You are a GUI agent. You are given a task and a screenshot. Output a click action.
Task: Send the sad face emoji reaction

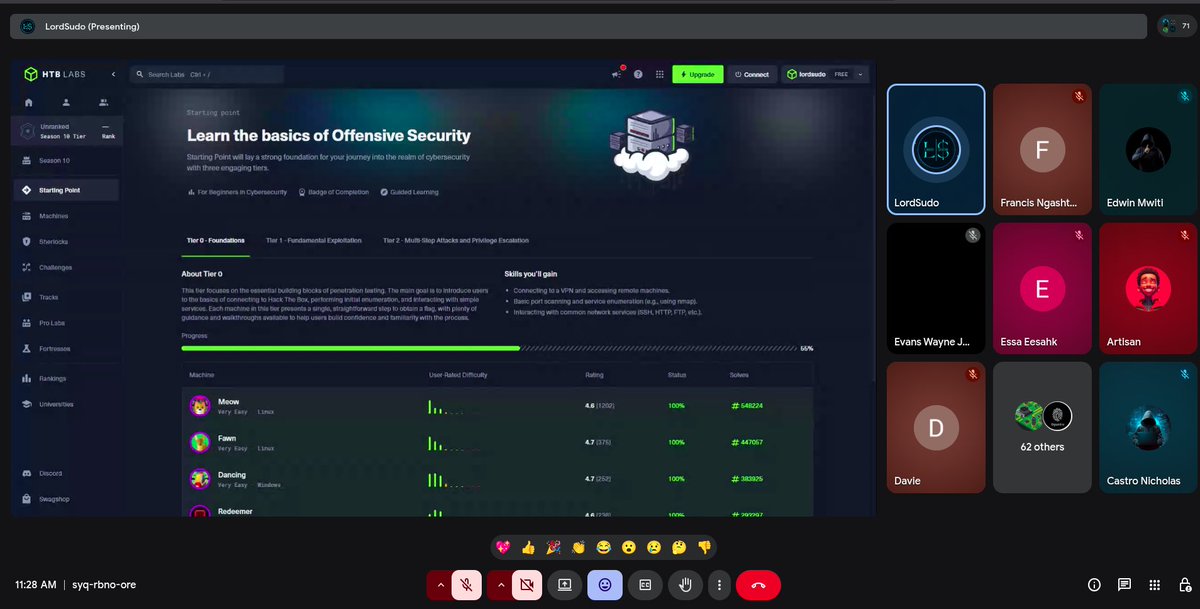point(654,547)
